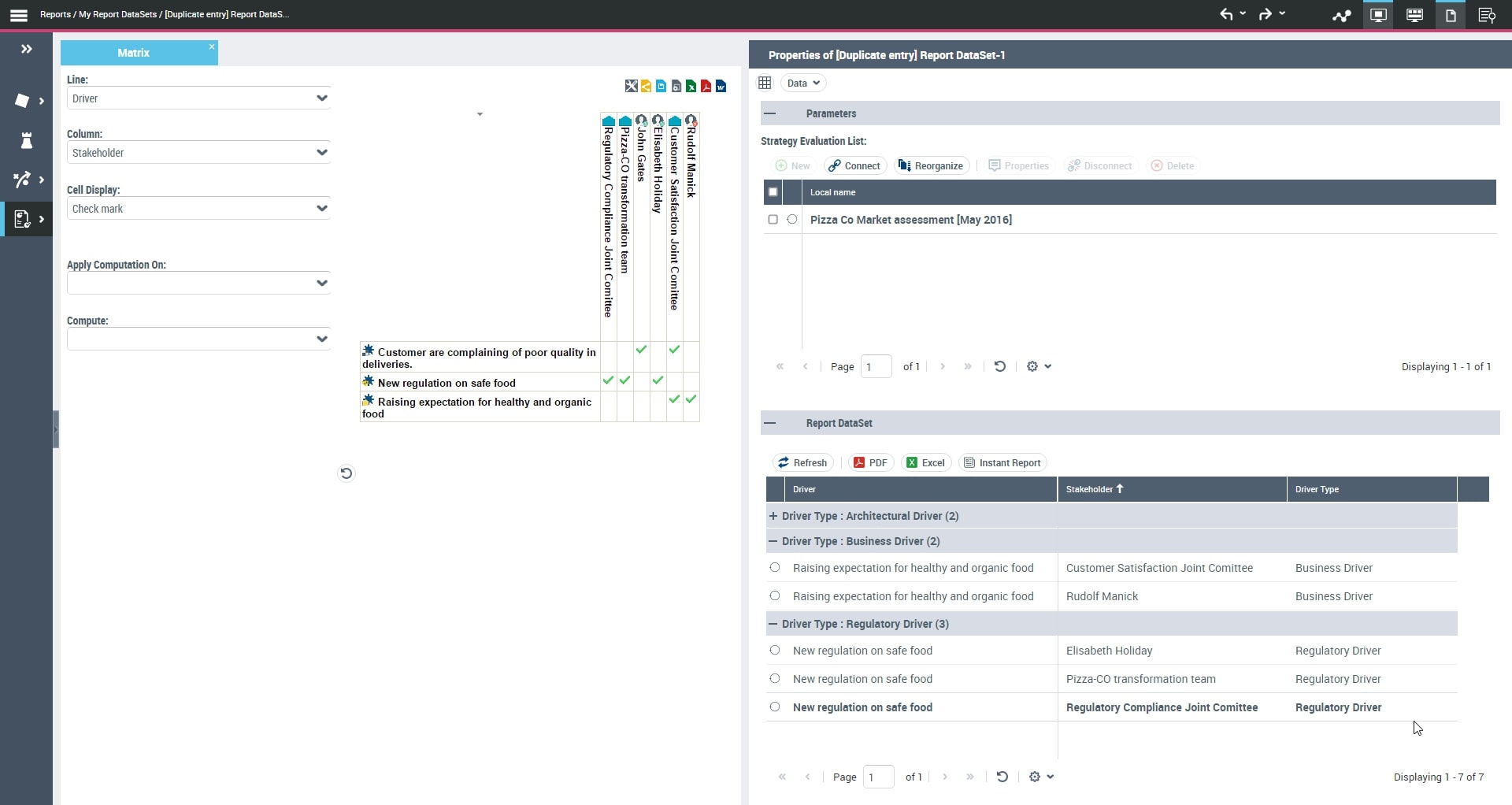Check the Pizza Co Market assessment checkbox
The width and height of the screenshot is (1512, 805).
tap(773, 220)
